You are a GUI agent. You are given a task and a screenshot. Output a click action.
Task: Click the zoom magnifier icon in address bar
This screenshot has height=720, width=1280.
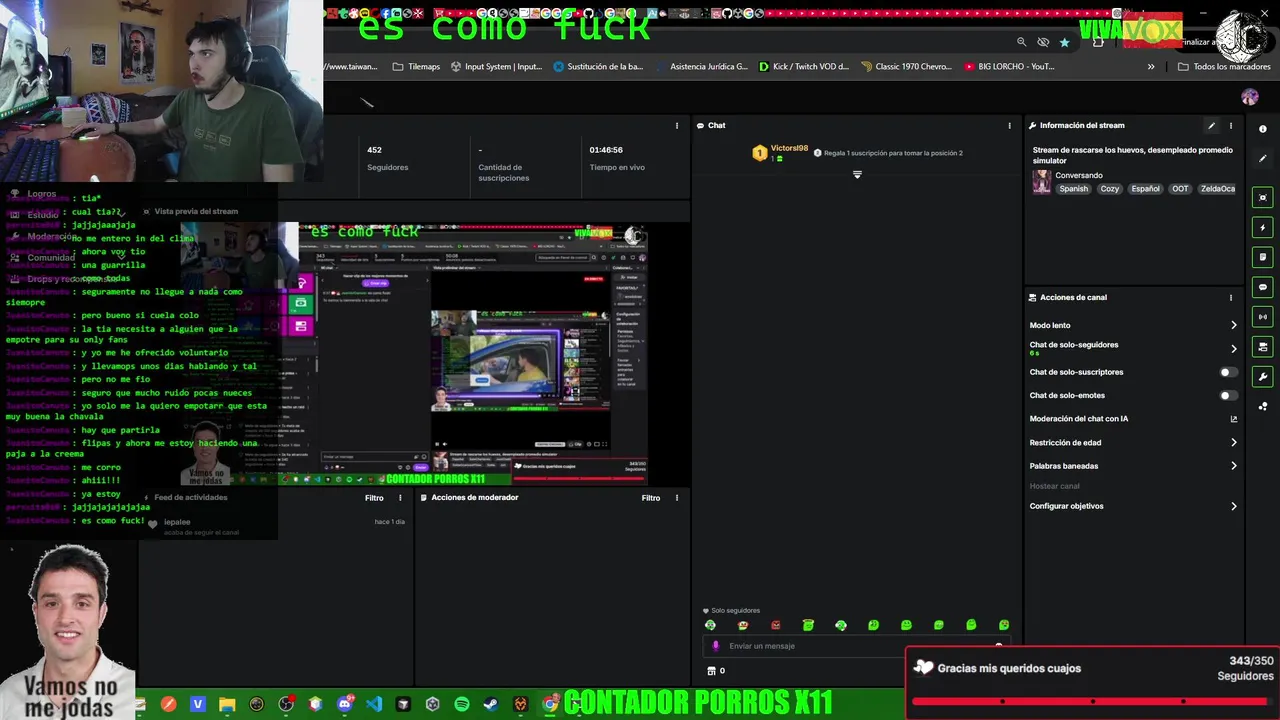1021,42
